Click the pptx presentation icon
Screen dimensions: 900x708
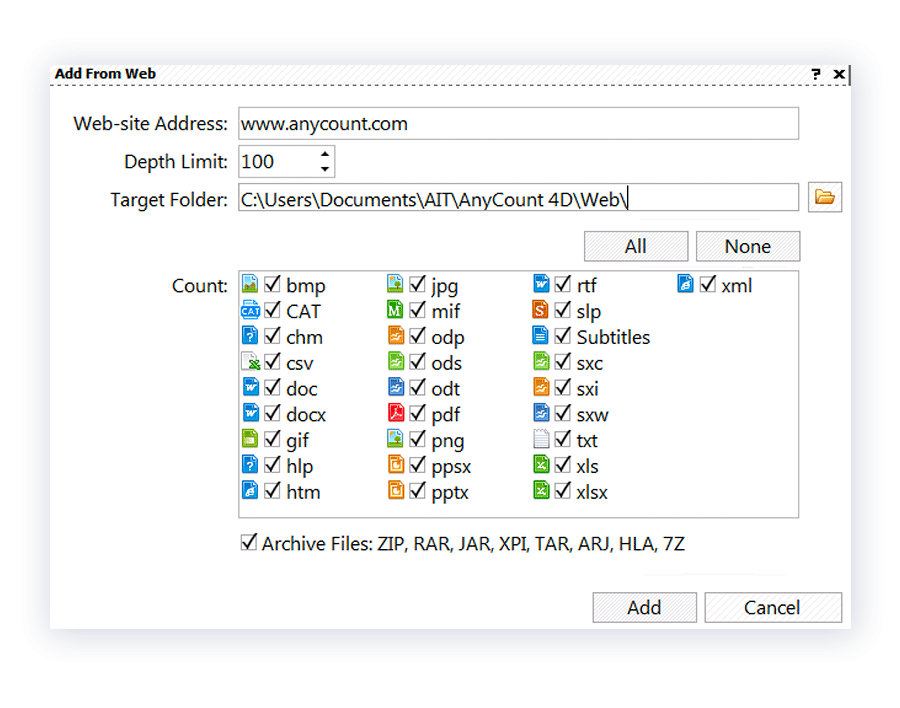coord(395,491)
